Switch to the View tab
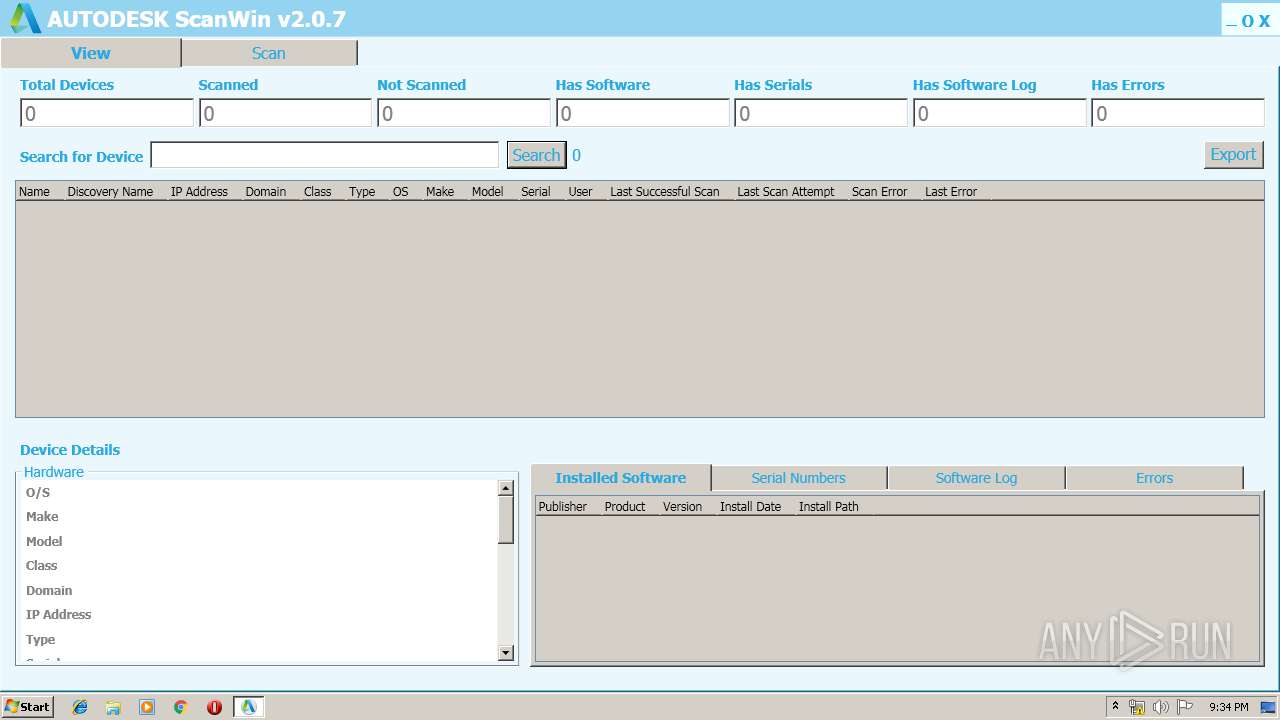The image size is (1280, 720). click(x=91, y=53)
